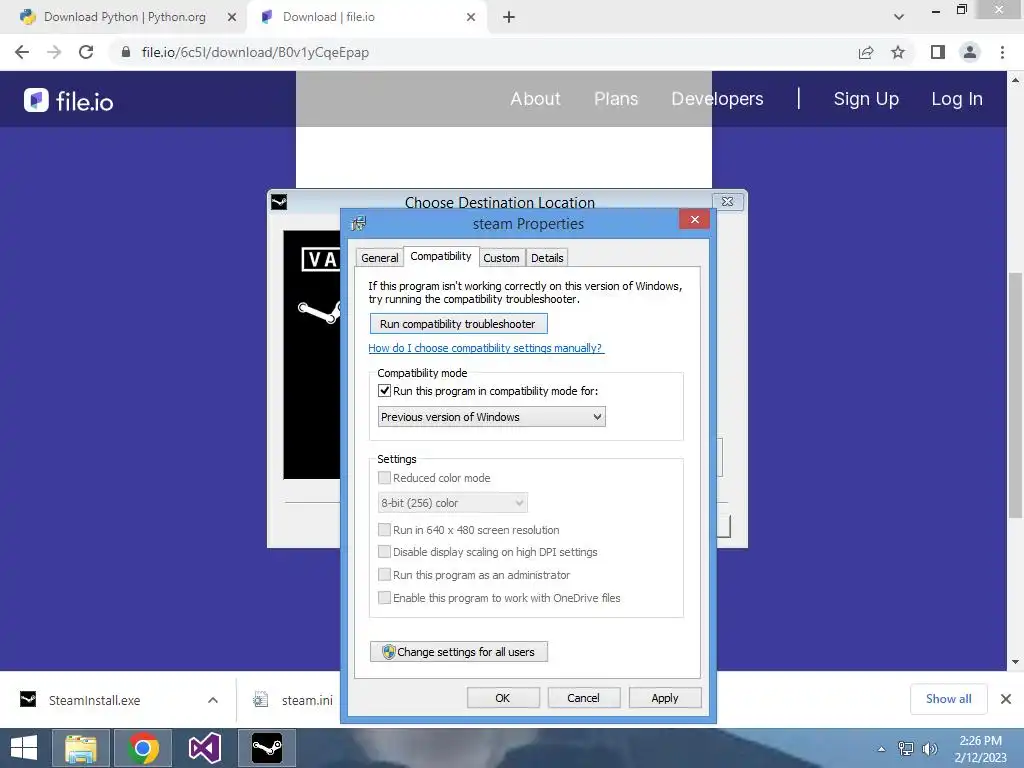Click the steam.ini download item name
1024x768 pixels.
307,700
